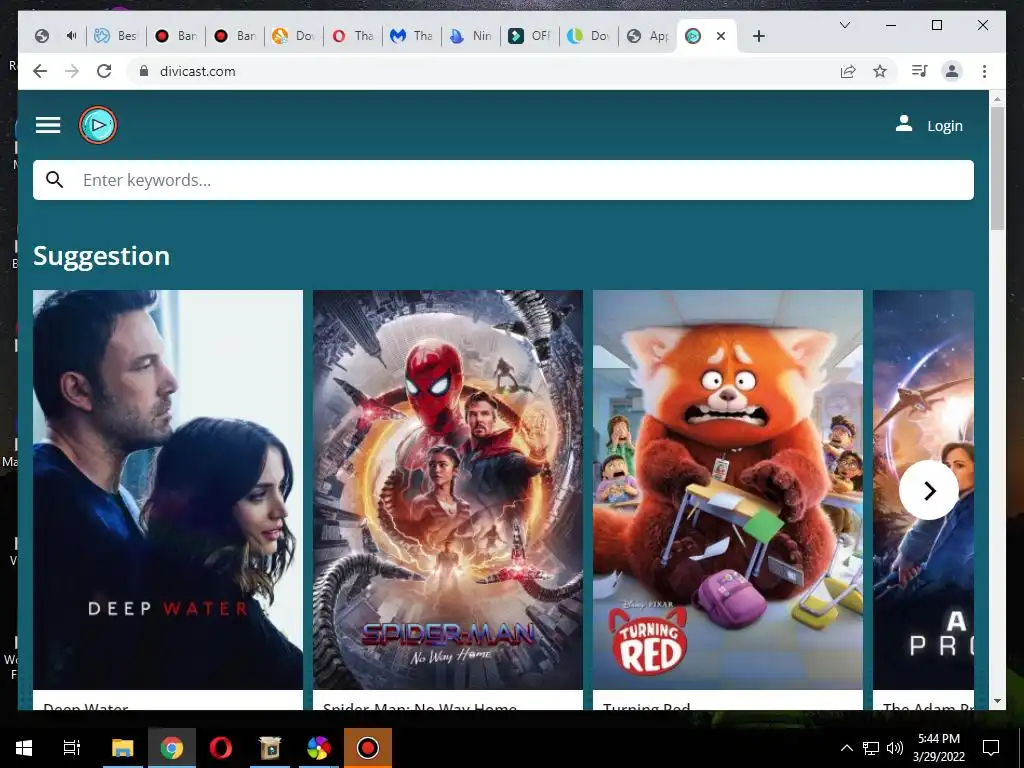Viewport: 1024px width, 768px height.
Task: Expand the hidden system tray icons
Action: (x=846, y=748)
